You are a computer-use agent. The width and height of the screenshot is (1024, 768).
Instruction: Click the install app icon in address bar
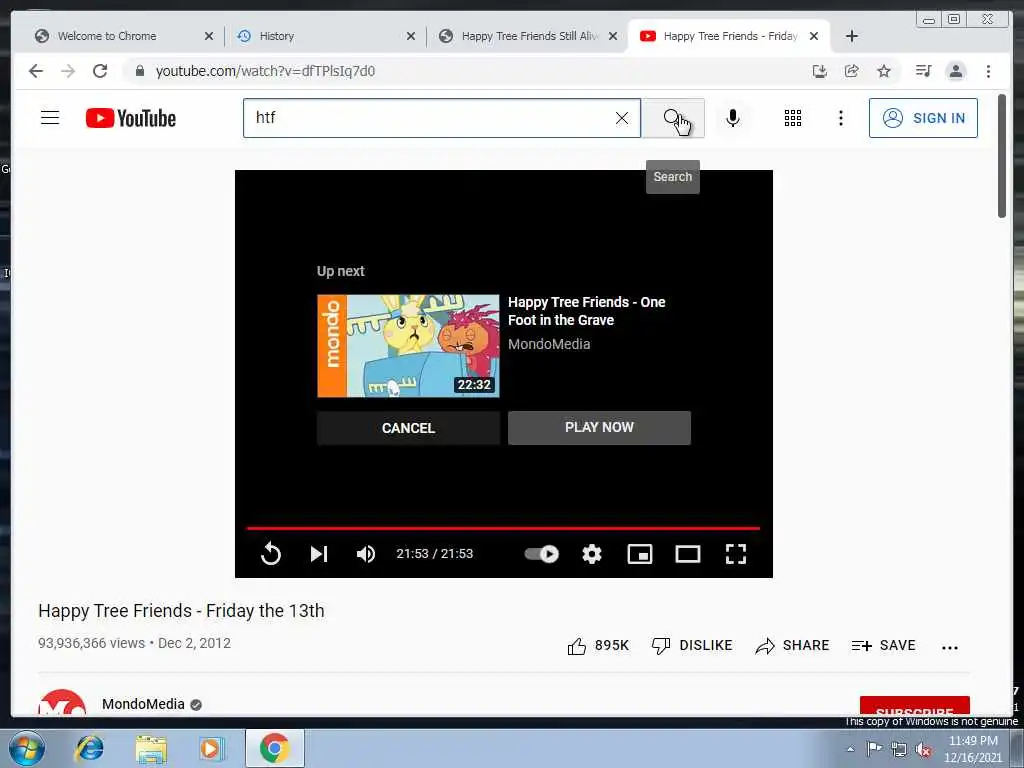pos(820,71)
